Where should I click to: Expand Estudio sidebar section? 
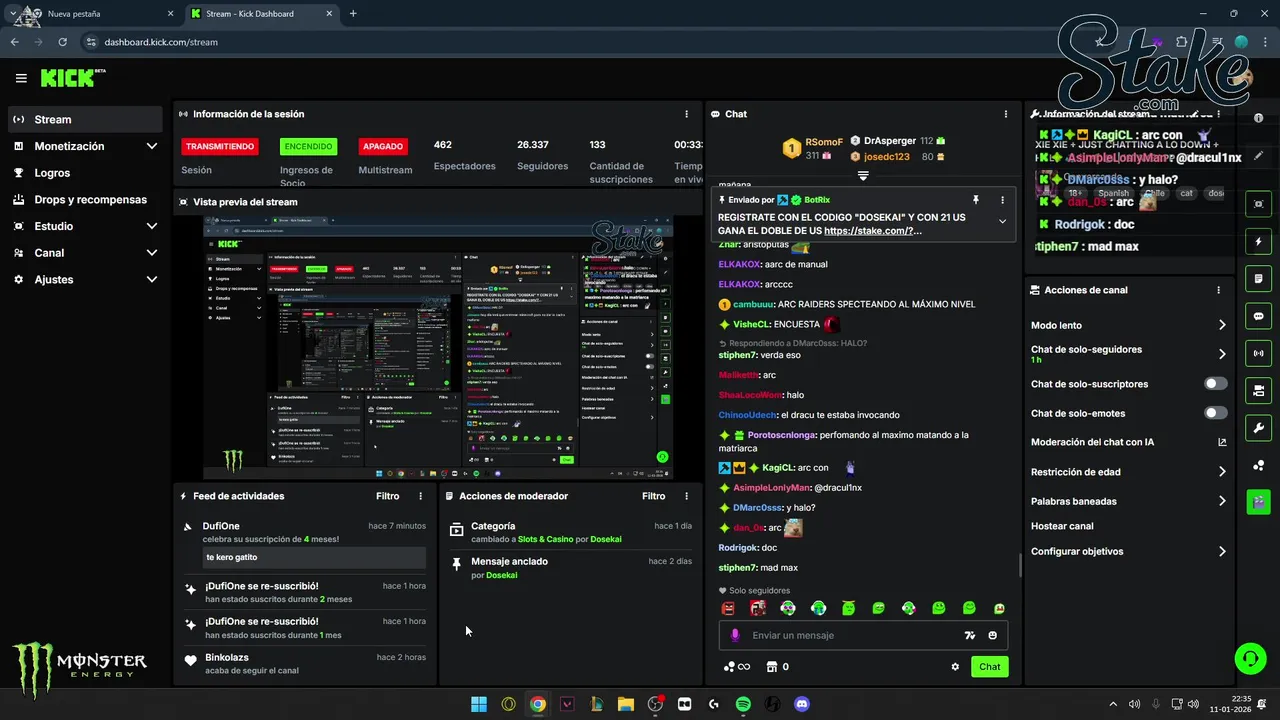[85, 226]
